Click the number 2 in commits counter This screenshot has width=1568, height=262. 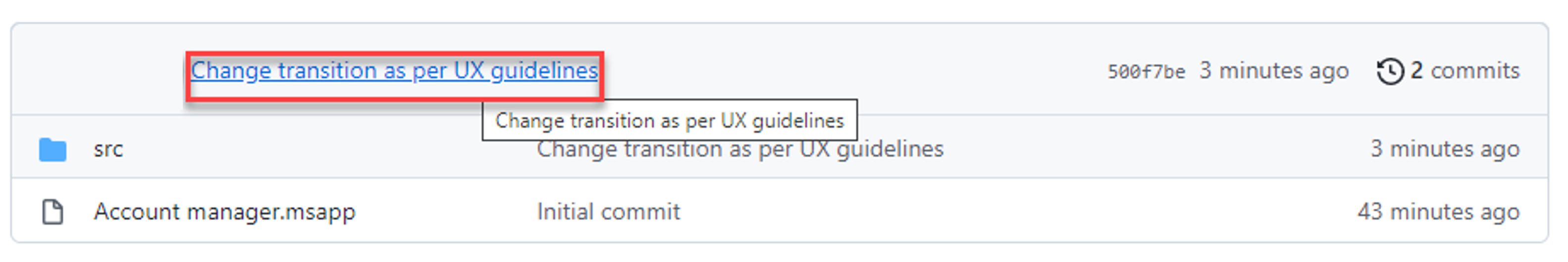click(x=1416, y=71)
